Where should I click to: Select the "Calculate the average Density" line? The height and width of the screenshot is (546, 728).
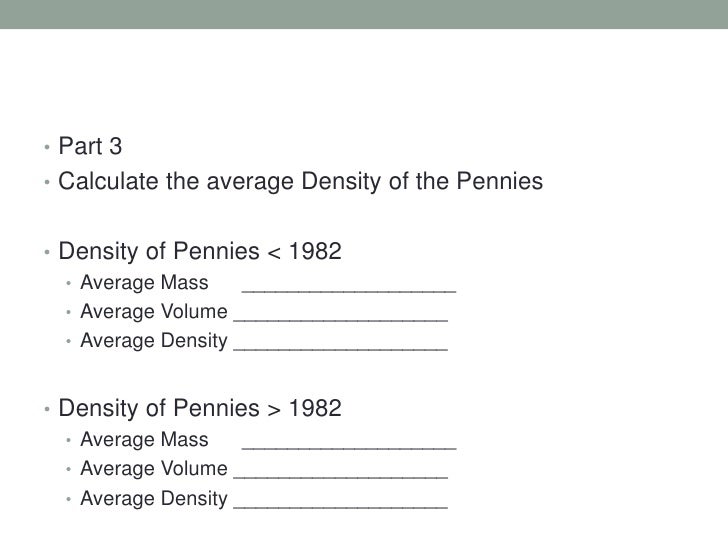(x=300, y=183)
